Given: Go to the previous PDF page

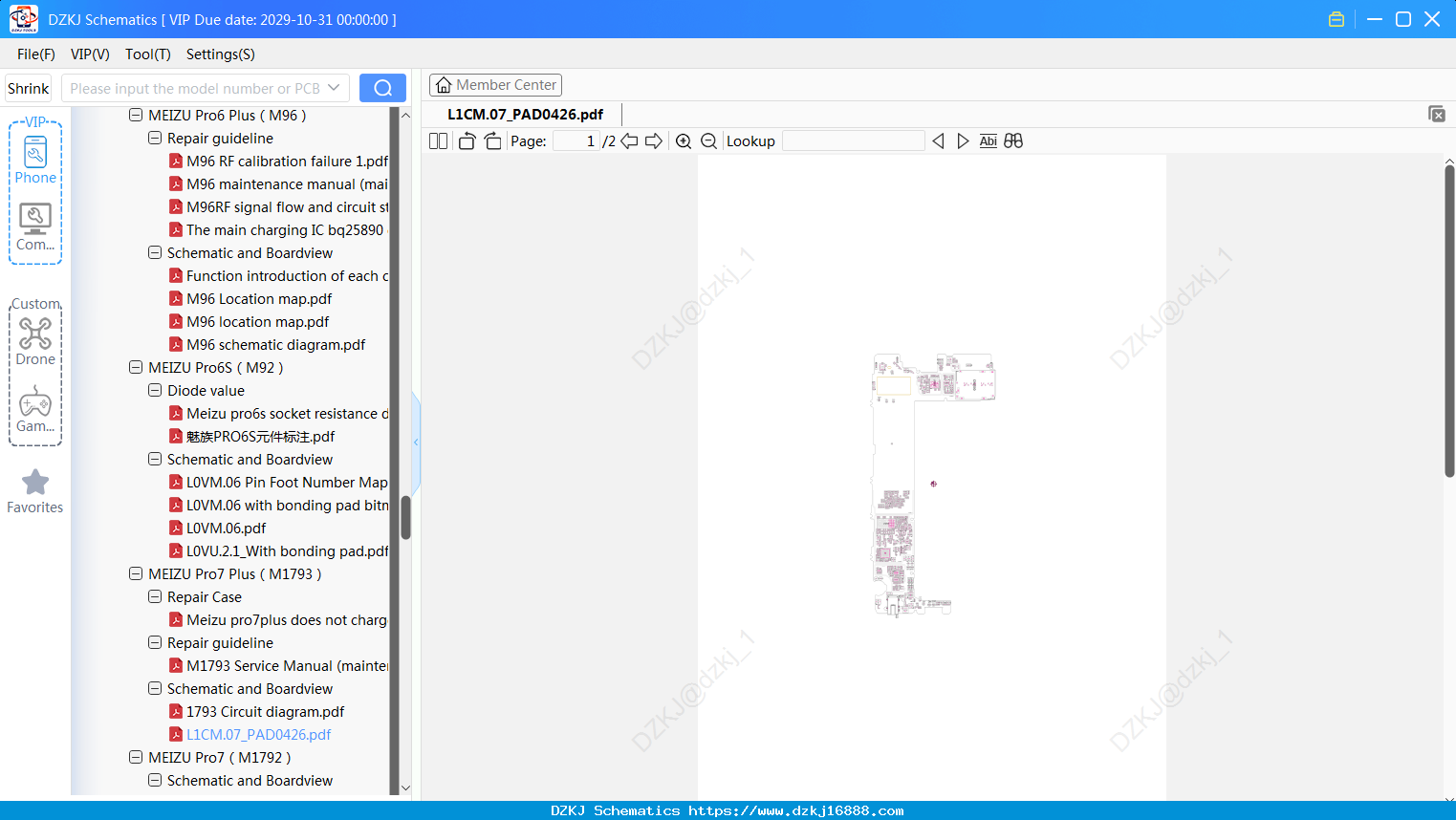Looking at the screenshot, I should (629, 141).
